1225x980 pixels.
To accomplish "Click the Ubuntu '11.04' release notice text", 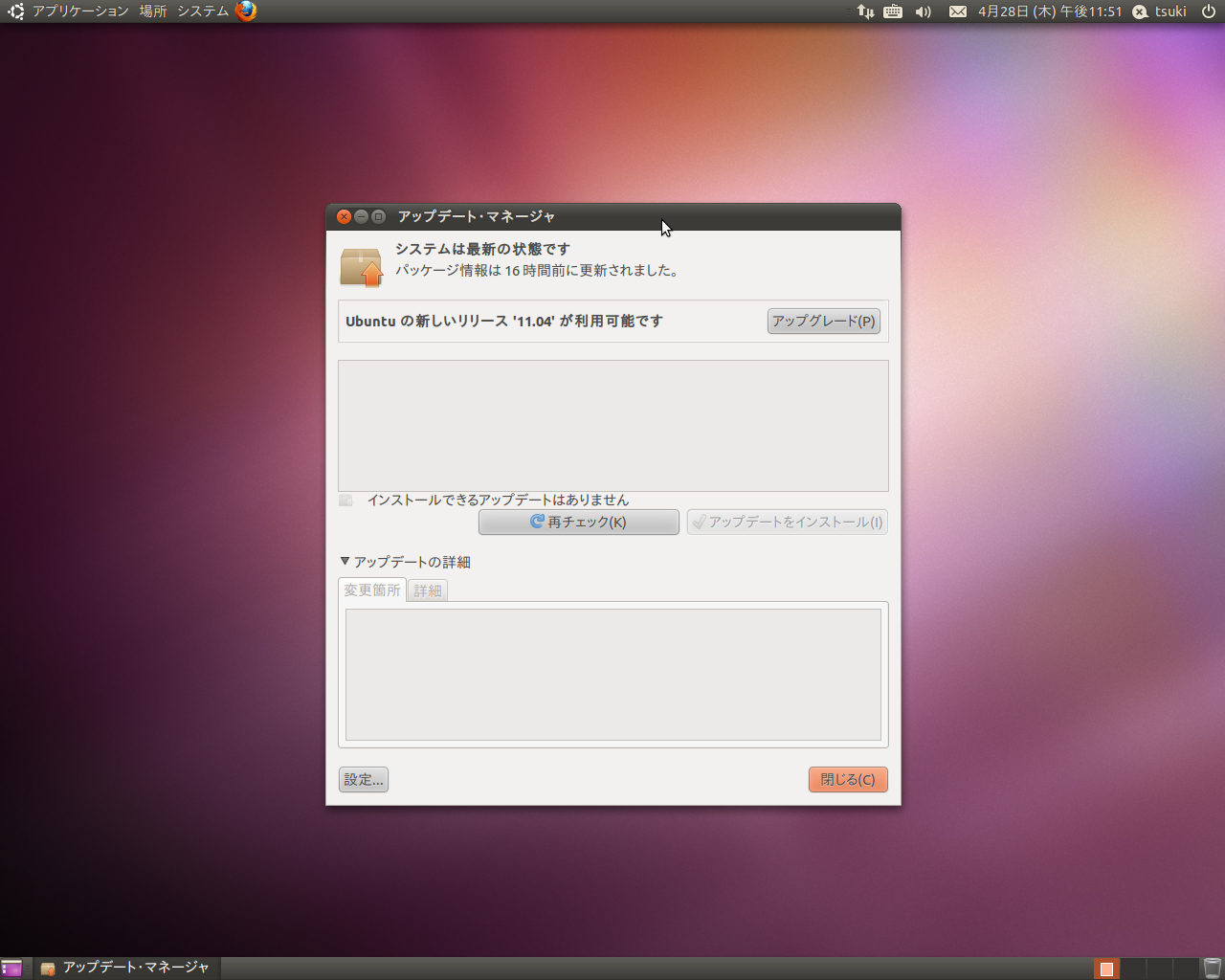I will tap(504, 322).
